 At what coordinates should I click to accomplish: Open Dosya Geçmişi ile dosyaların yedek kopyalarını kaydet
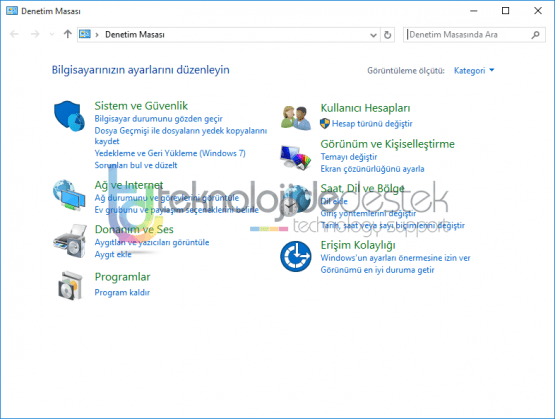181,136
